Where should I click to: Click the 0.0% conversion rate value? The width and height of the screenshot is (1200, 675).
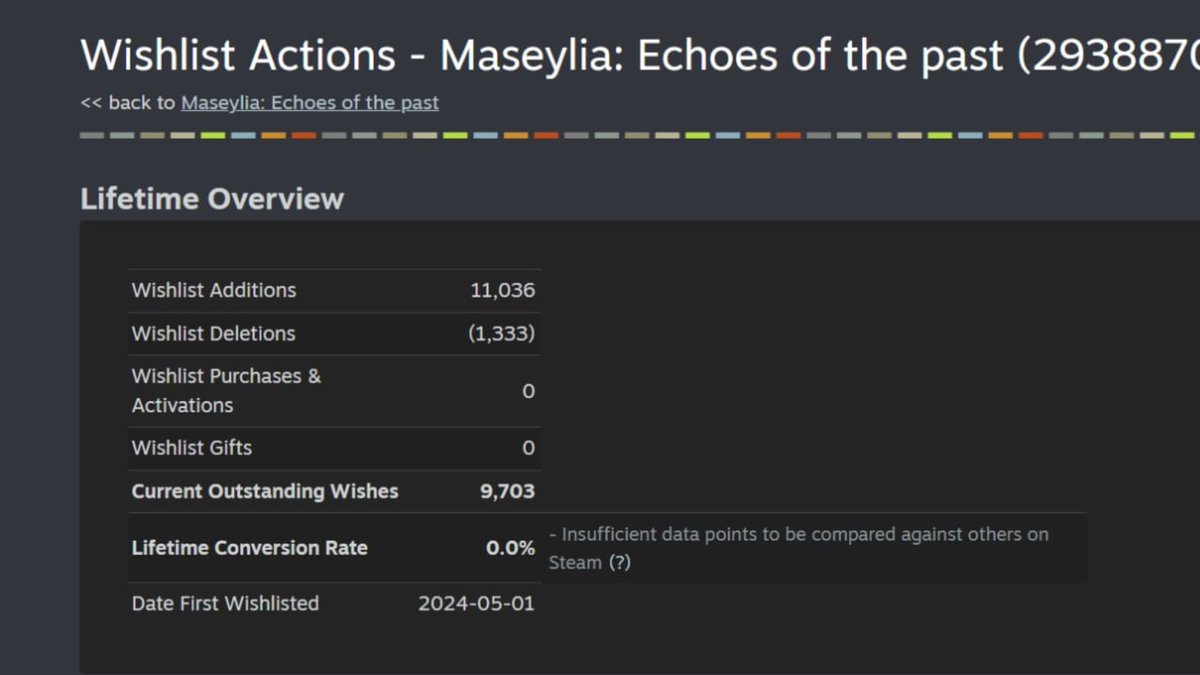pyautogui.click(x=511, y=548)
